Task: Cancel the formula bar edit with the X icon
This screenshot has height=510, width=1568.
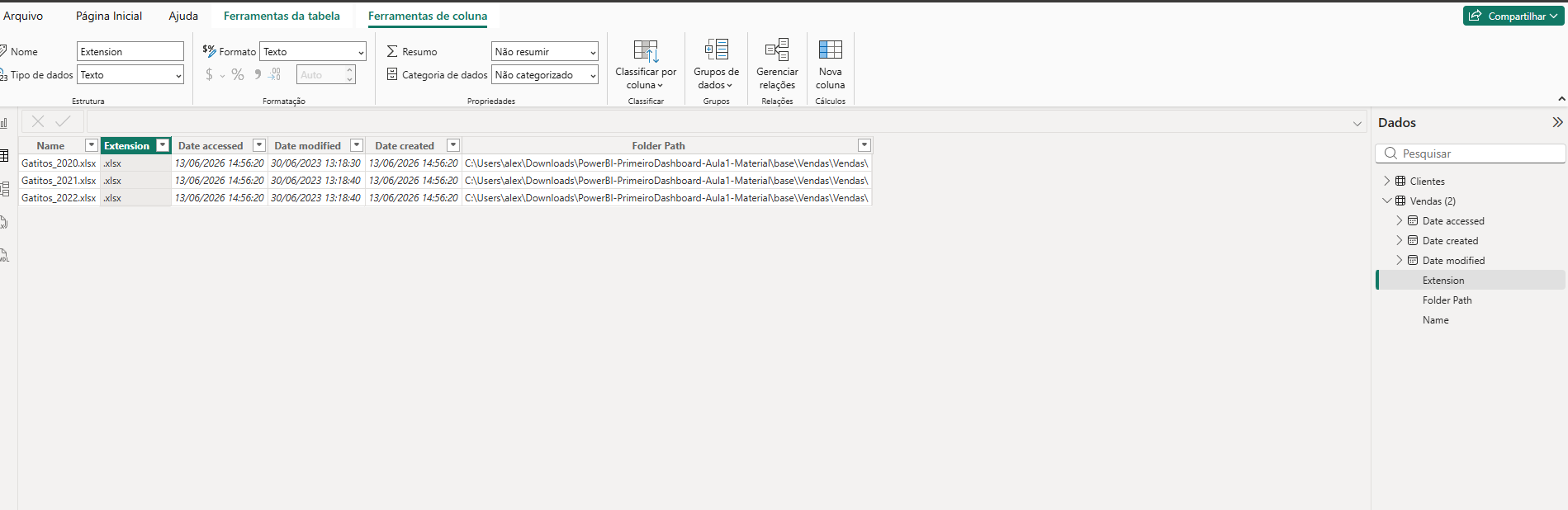Action: point(37,121)
